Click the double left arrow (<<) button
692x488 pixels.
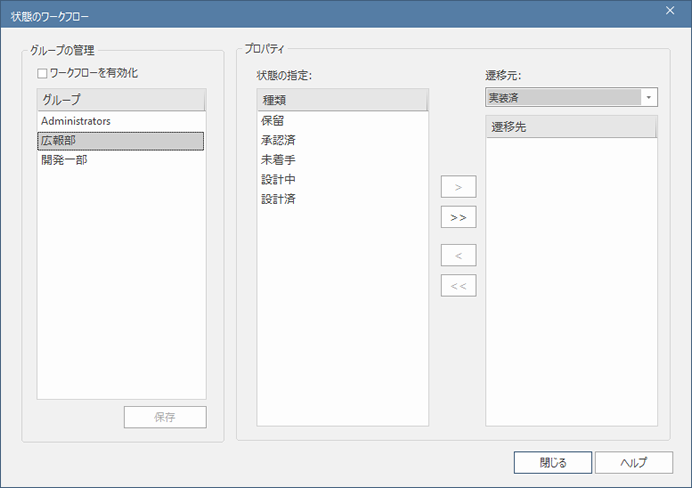pos(458,285)
